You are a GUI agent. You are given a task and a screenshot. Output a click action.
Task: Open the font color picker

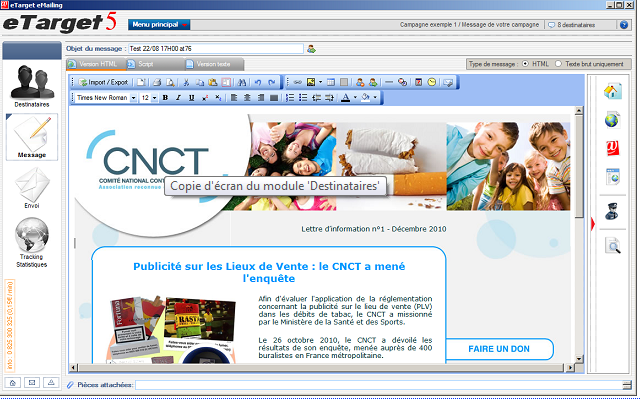tap(347, 98)
